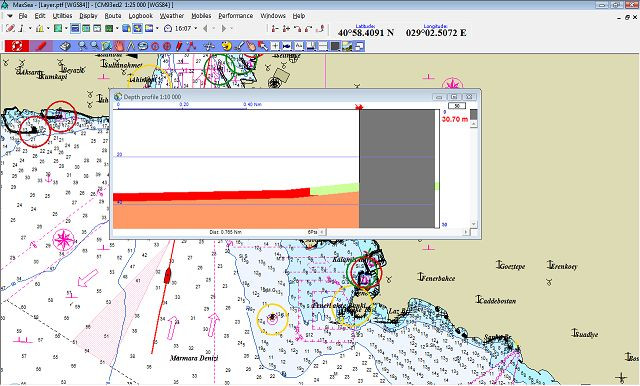Select the red arrow pointer tool
Screen dimensions: 640x386
(262, 46)
